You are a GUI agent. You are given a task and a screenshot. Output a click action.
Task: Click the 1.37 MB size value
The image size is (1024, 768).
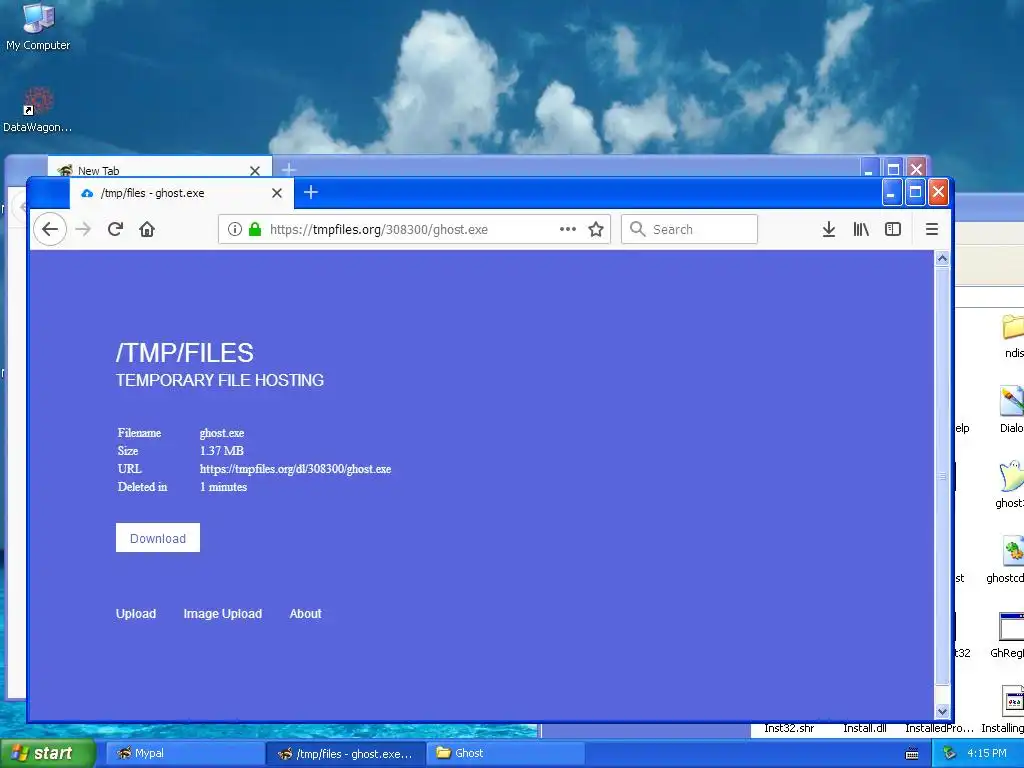pos(222,451)
